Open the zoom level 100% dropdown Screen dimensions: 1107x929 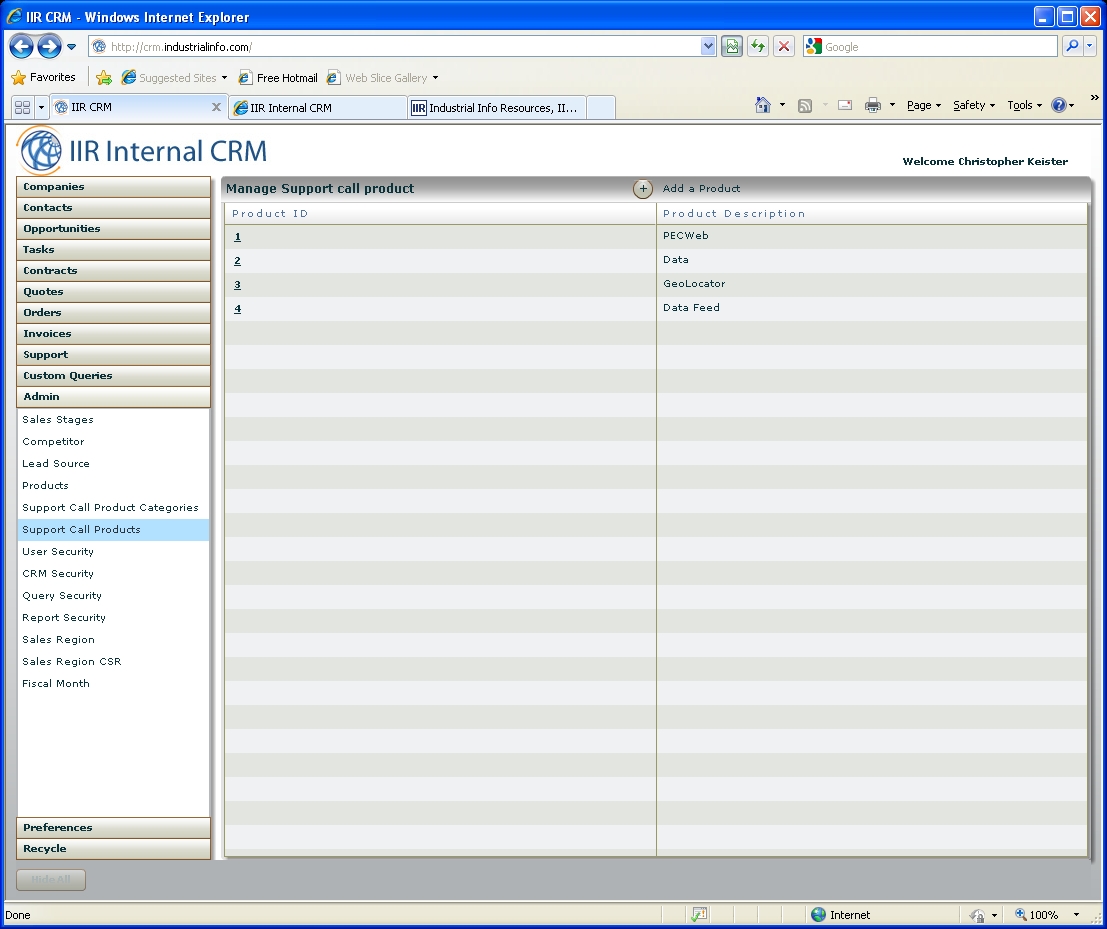tap(1044, 915)
